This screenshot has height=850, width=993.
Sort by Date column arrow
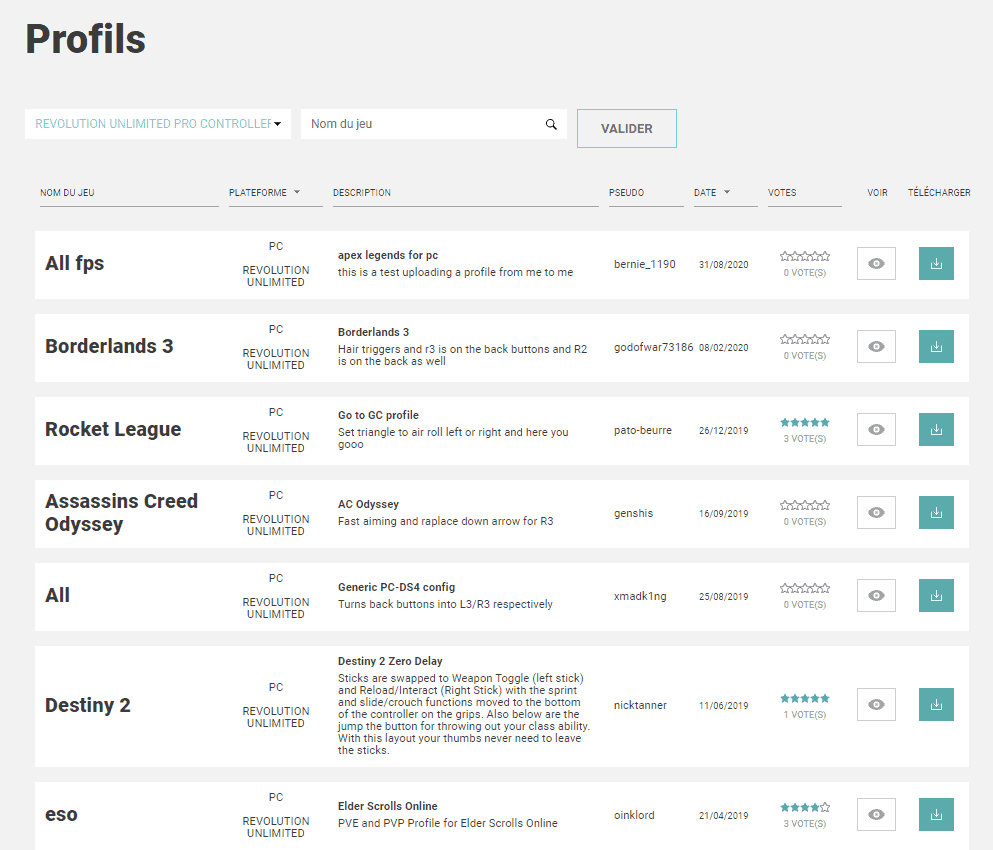point(727,192)
